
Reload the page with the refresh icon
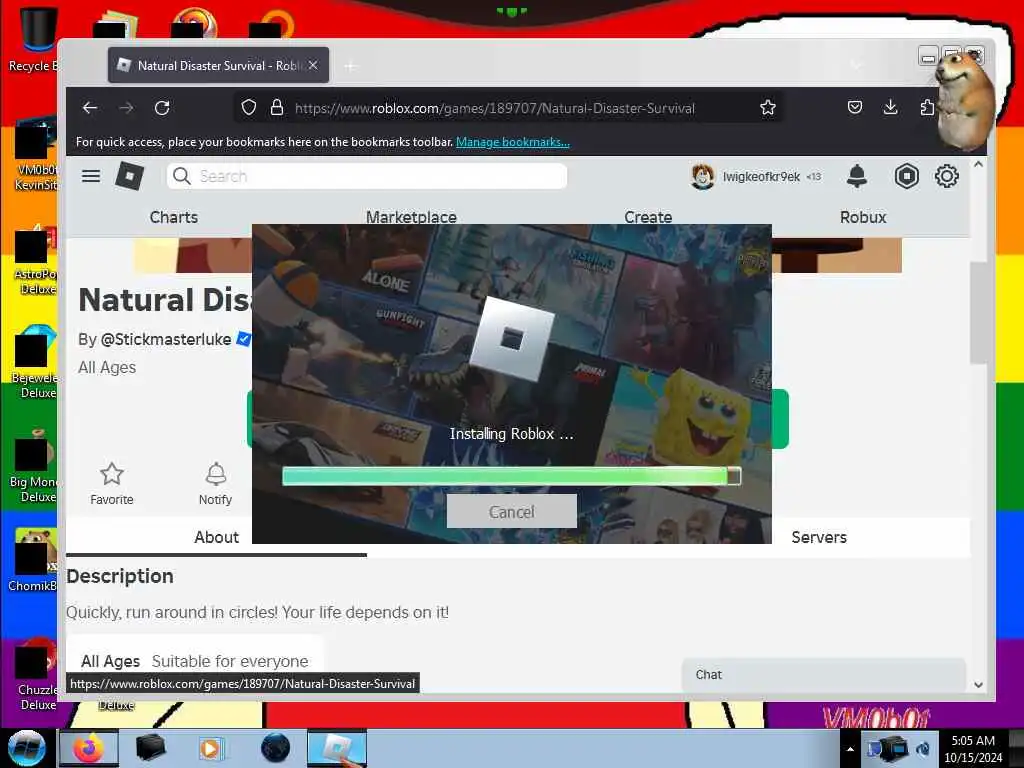[162, 108]
